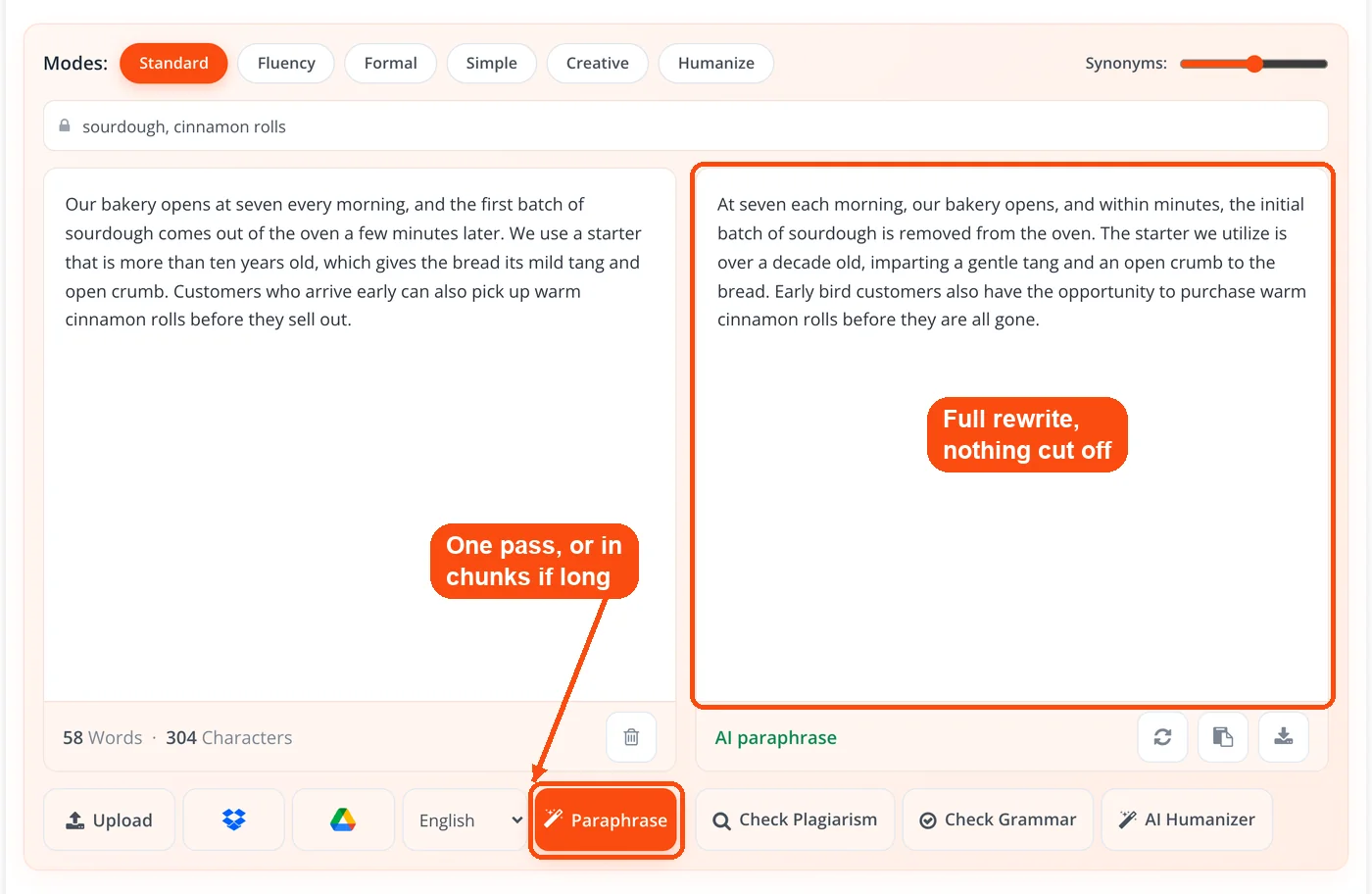Click into the input text area
1372x894 pixels.
tap(360, 434)
